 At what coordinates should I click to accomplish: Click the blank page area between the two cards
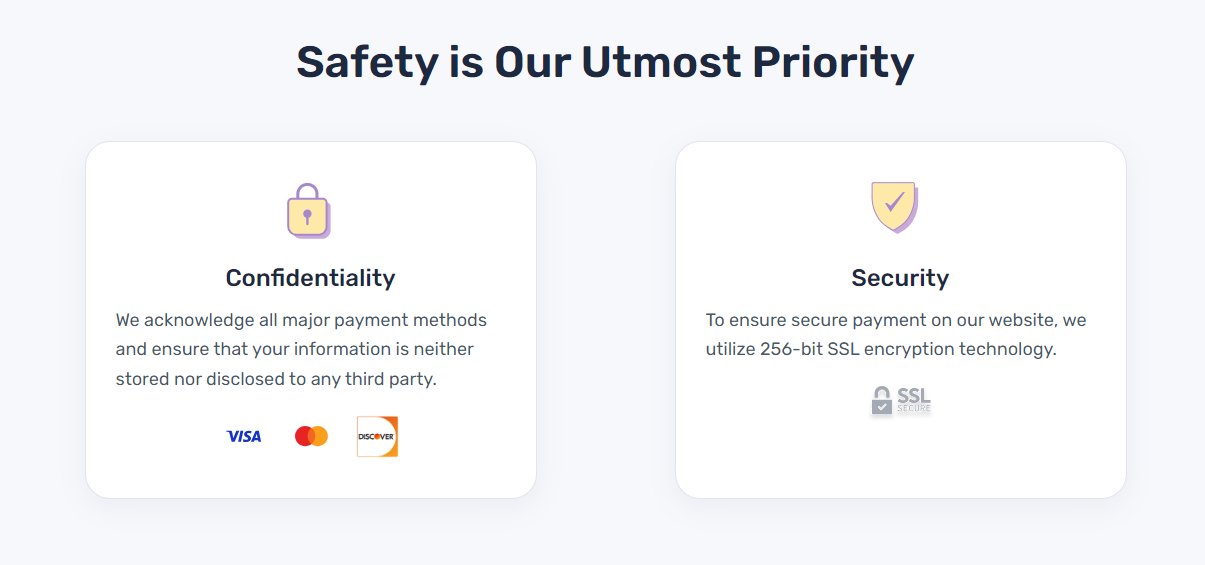click(606, 320)
